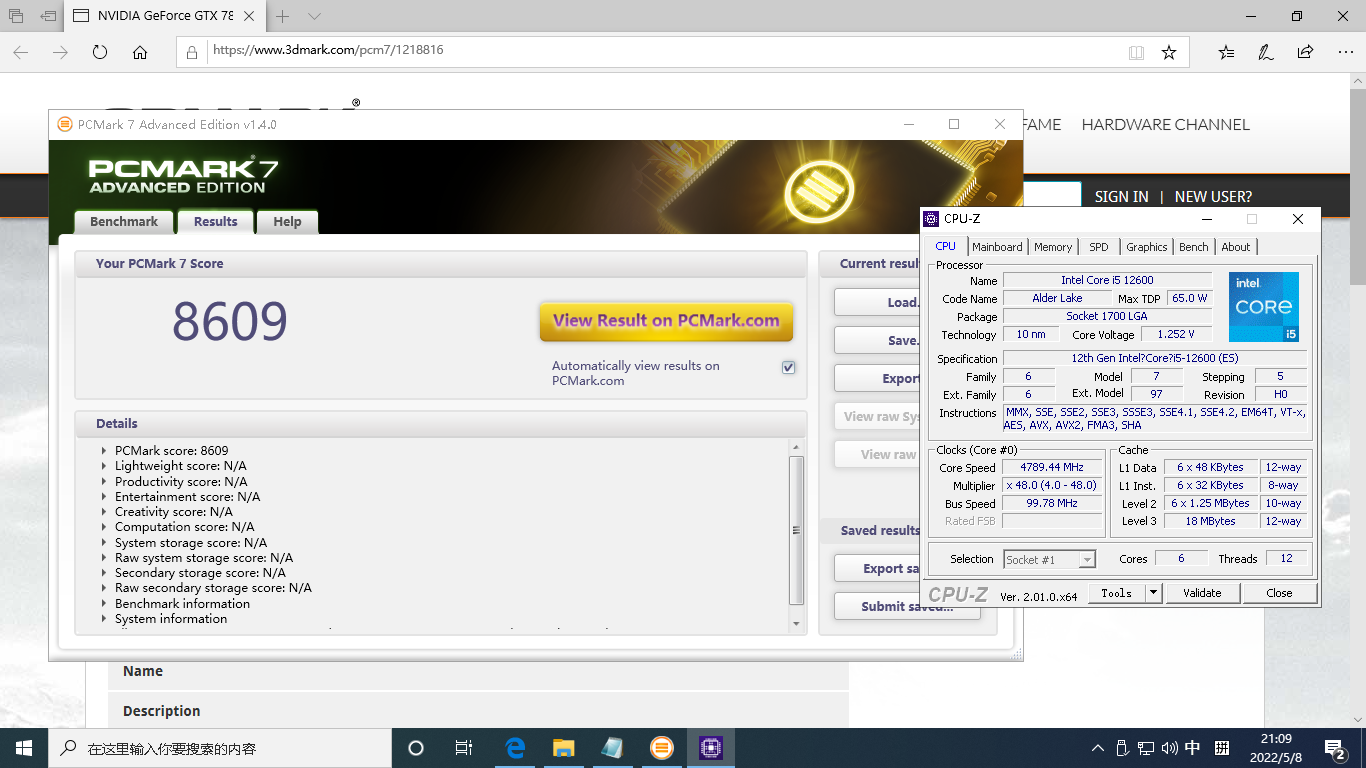Click the Windows Start button
This screenshot has height=768, width=1366.
click(x=23, y=748)
